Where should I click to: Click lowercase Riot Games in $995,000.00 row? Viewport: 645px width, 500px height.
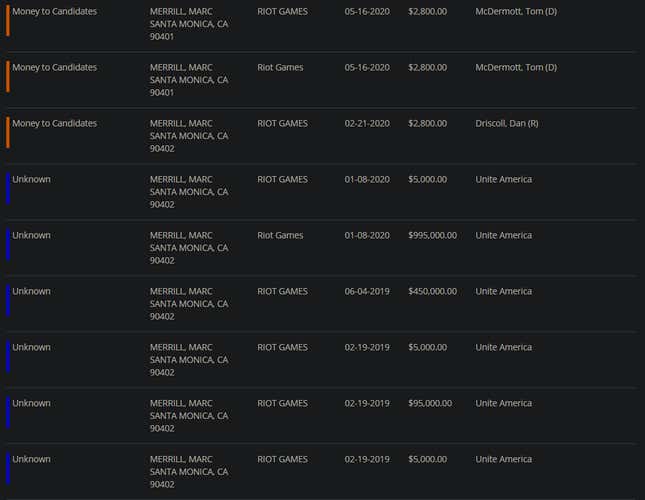(x=280, y=235)
